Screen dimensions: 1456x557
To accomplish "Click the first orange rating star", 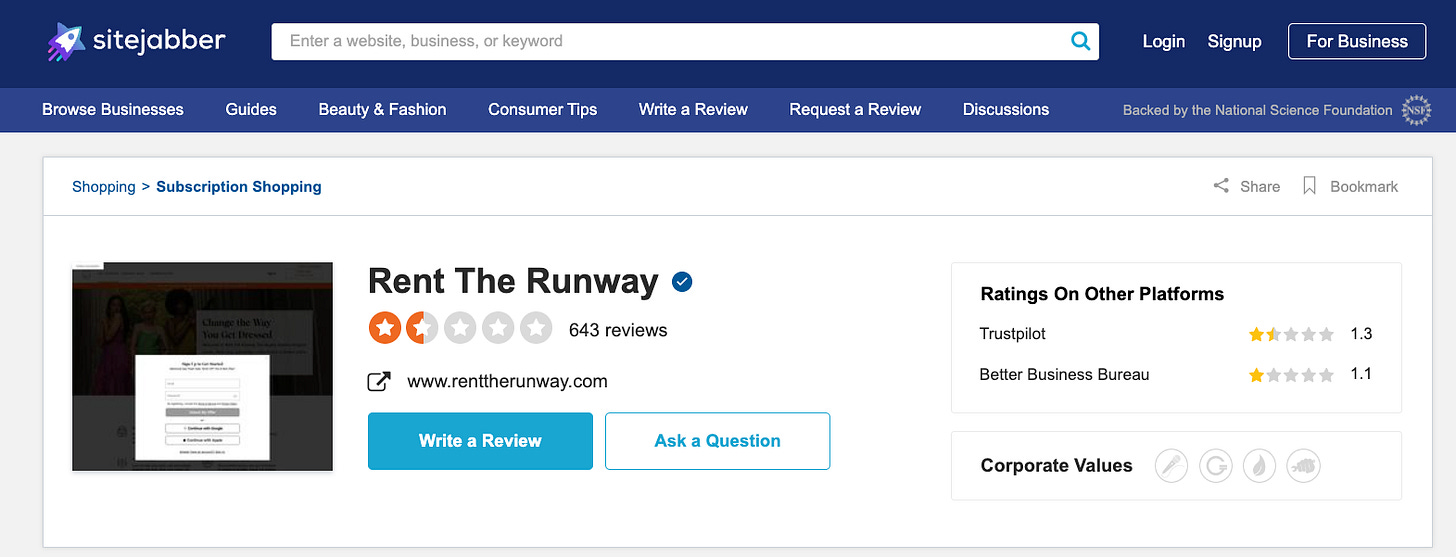I will [385, 328].
